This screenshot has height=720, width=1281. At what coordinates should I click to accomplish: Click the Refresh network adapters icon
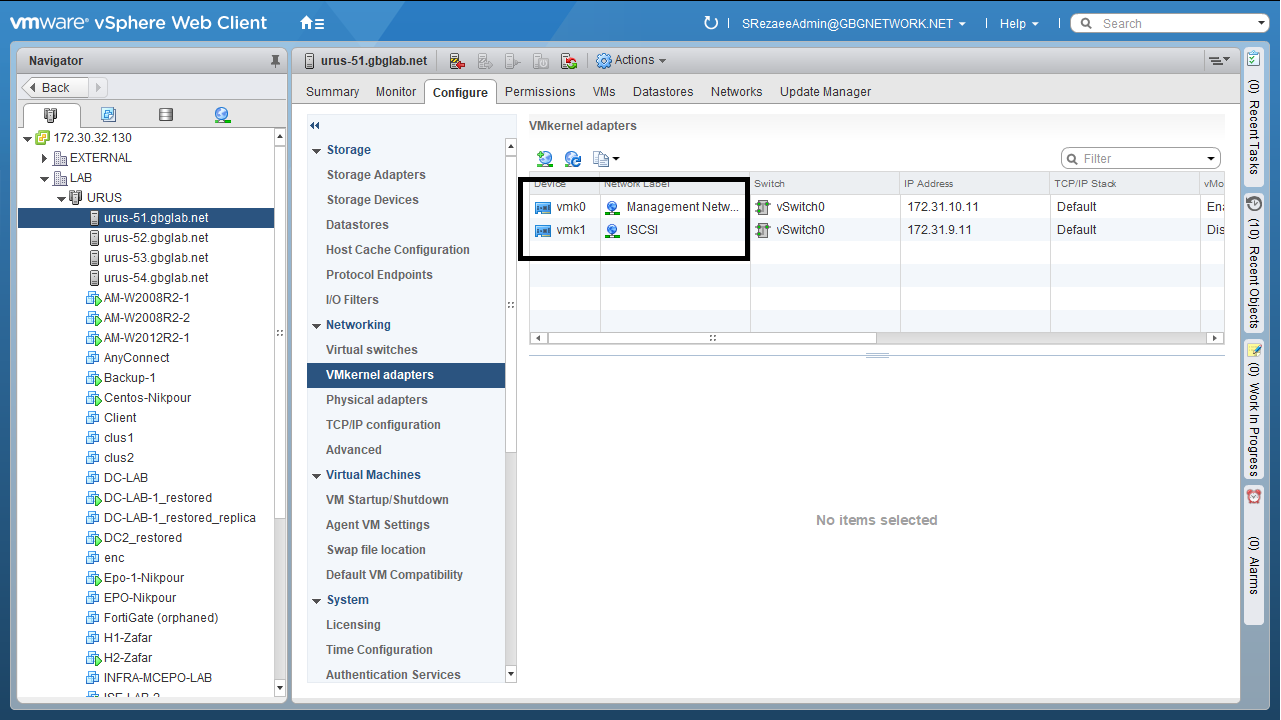573,159
